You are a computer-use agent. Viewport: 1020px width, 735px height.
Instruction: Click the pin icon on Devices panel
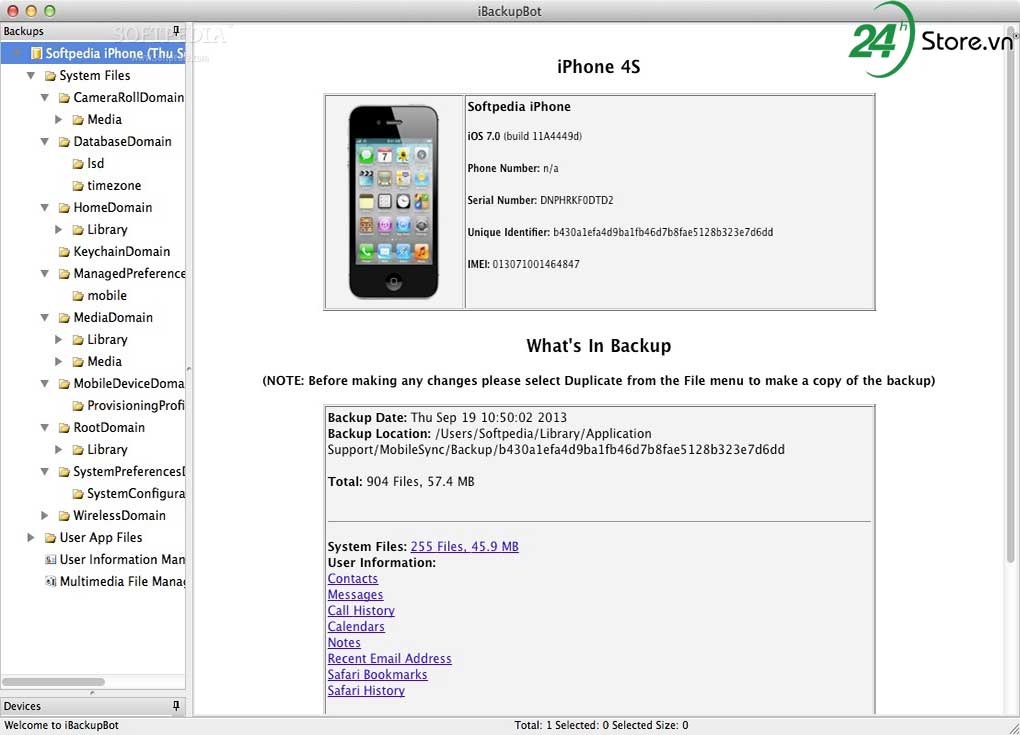[x=177, y=707]
